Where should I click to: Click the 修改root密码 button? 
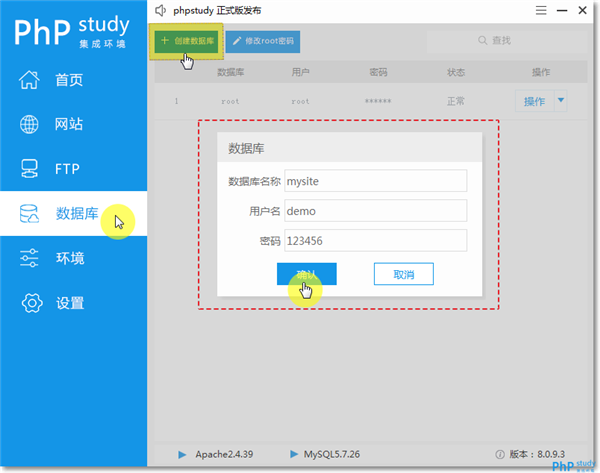263,41
